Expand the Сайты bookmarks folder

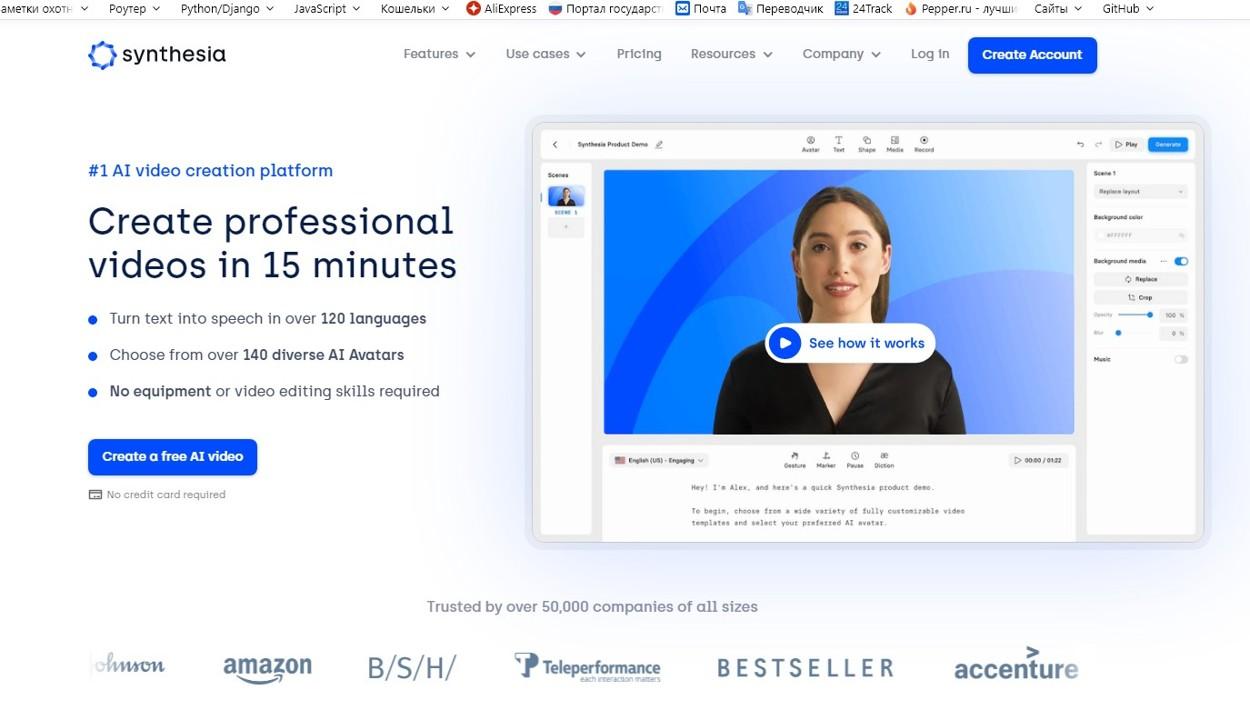click(x=1058, y=9)
